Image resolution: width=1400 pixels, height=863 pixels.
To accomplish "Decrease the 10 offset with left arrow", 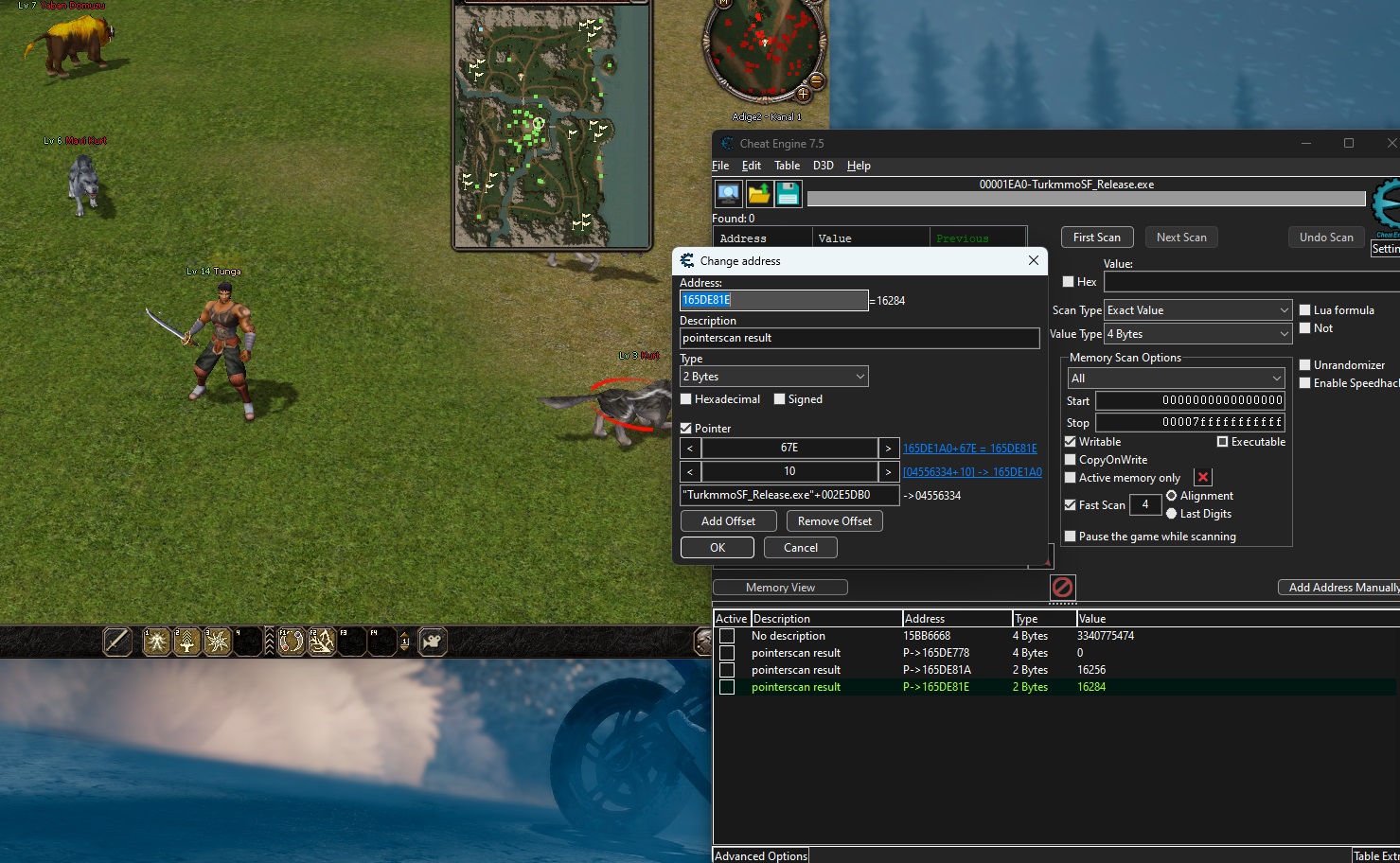I will [x=690, y=471].
